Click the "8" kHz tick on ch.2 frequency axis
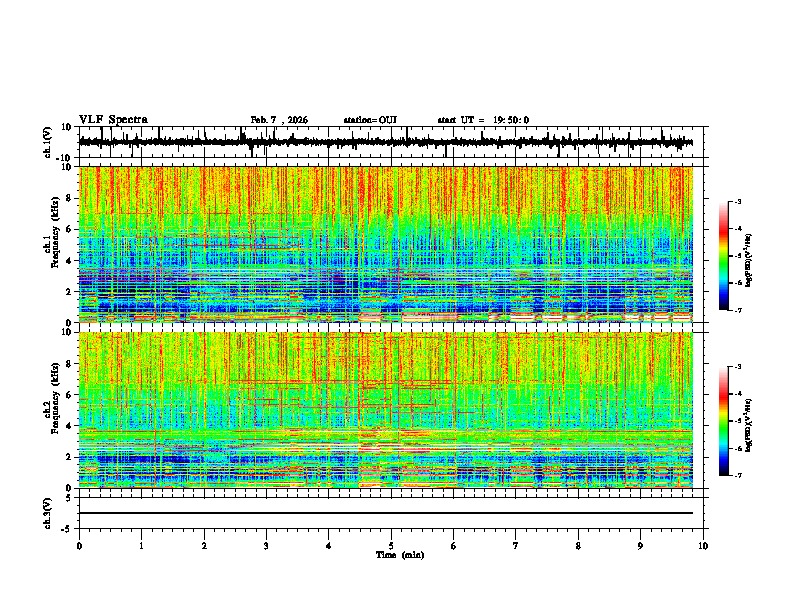This screenshot has height=612, width=792. [70, 364]
